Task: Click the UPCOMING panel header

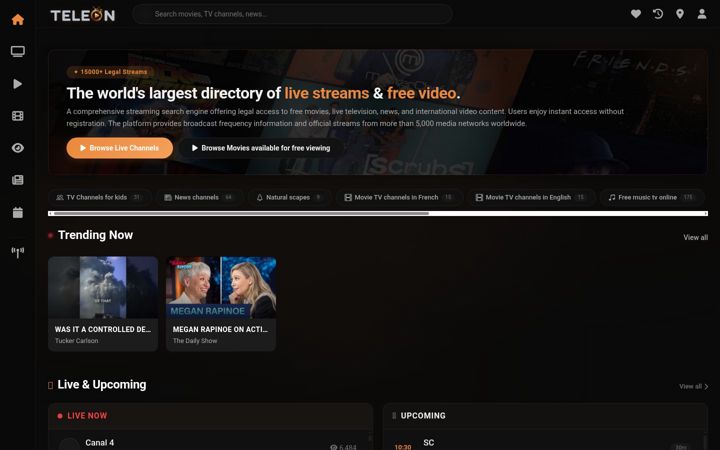Action: tap(545, 416)
